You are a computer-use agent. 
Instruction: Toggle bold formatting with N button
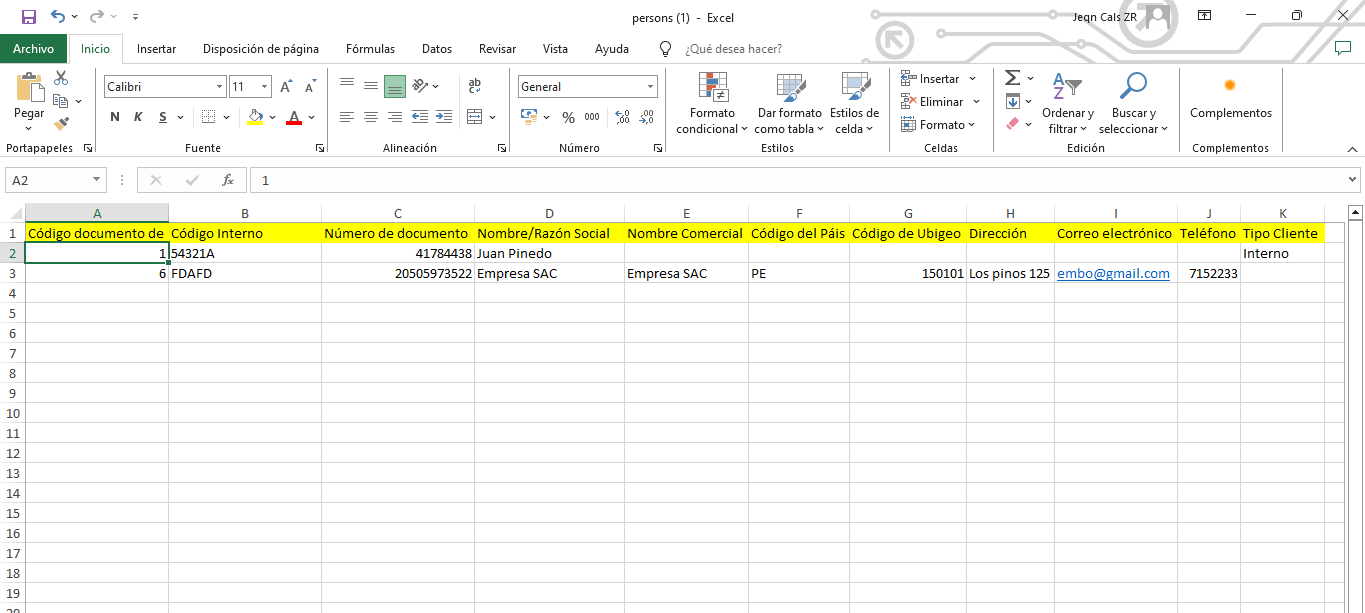114,117
